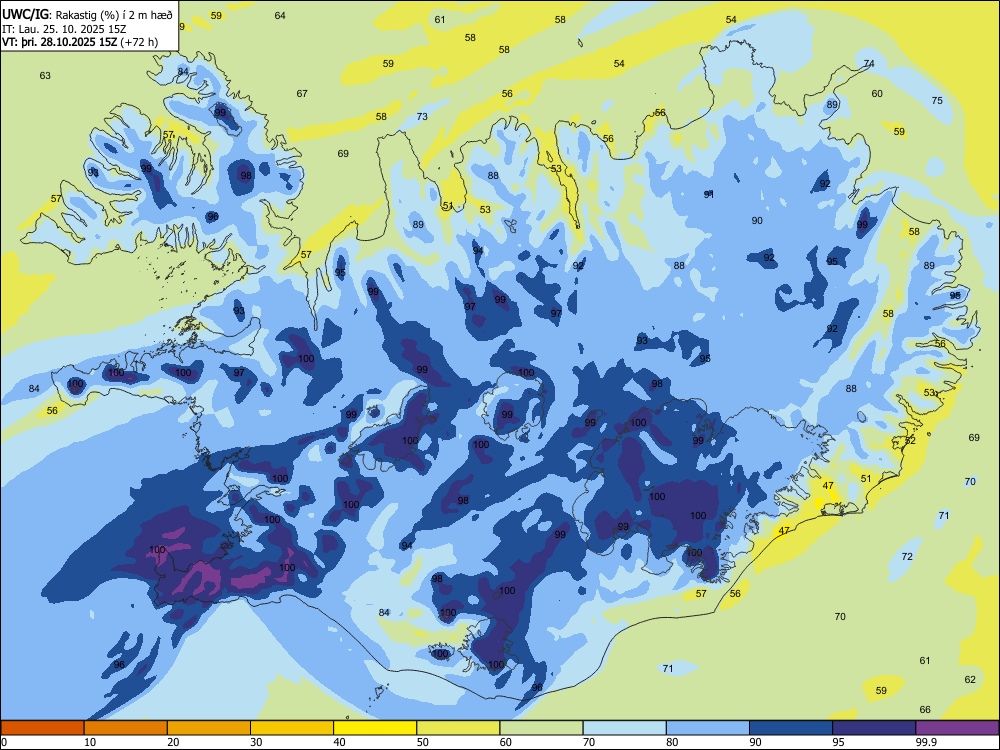This screenshot has height=750, width=1000.
Task: Click the 'UWC/IG' title text
Action: click(x=25, y=15)
